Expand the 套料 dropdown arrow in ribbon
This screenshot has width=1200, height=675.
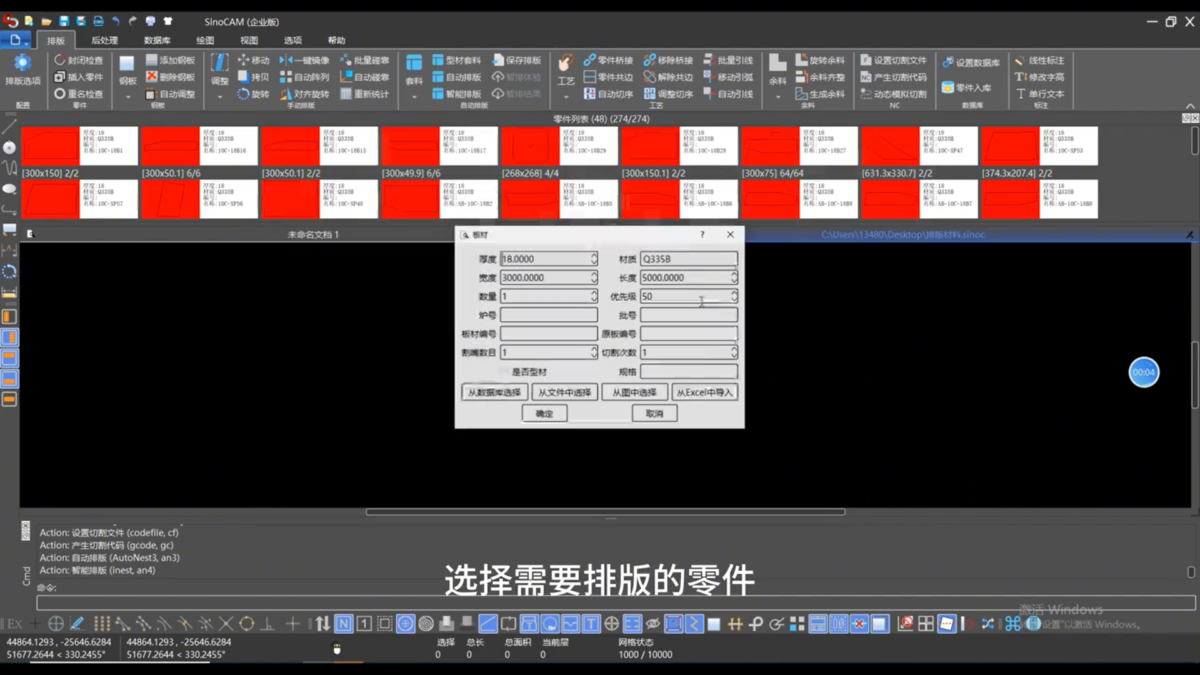(x=414, y=97)
